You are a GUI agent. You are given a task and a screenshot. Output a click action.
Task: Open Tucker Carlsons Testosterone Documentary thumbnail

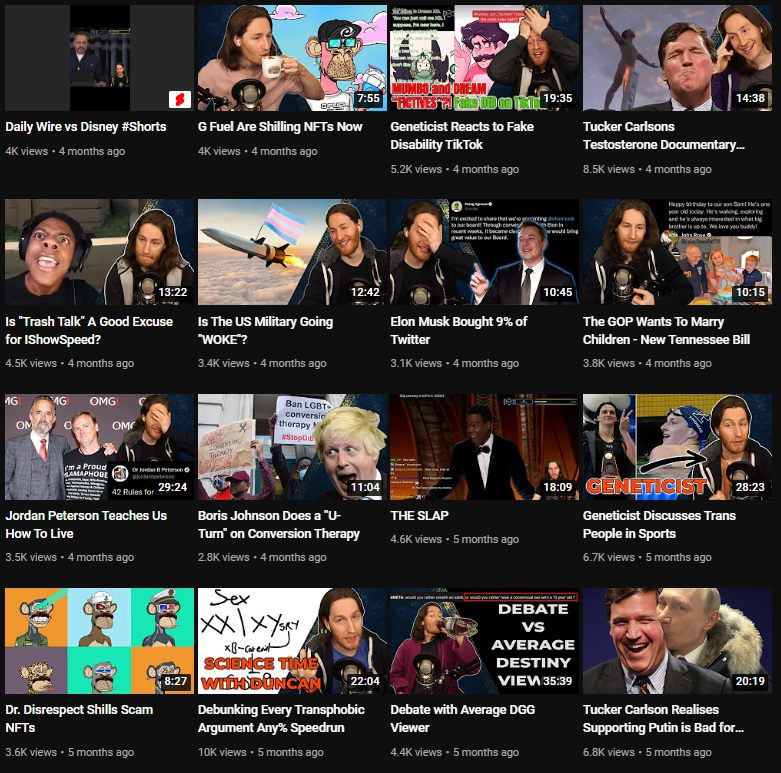677,58
